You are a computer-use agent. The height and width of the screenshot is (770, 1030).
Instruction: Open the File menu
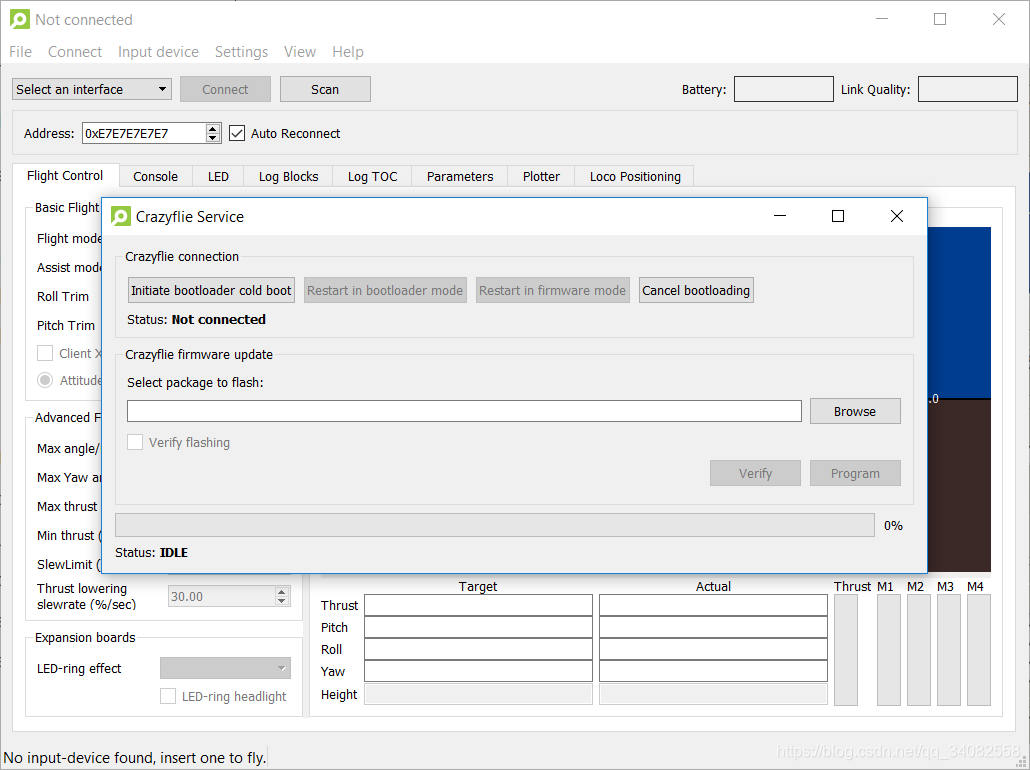(x=20, y=52)
